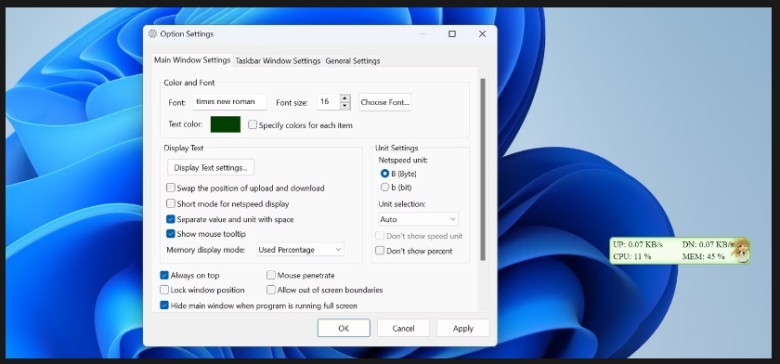Click the gear icon in Option Settings title
The width and height of the screenshot is (780, 364).
[x=153, y=34]
